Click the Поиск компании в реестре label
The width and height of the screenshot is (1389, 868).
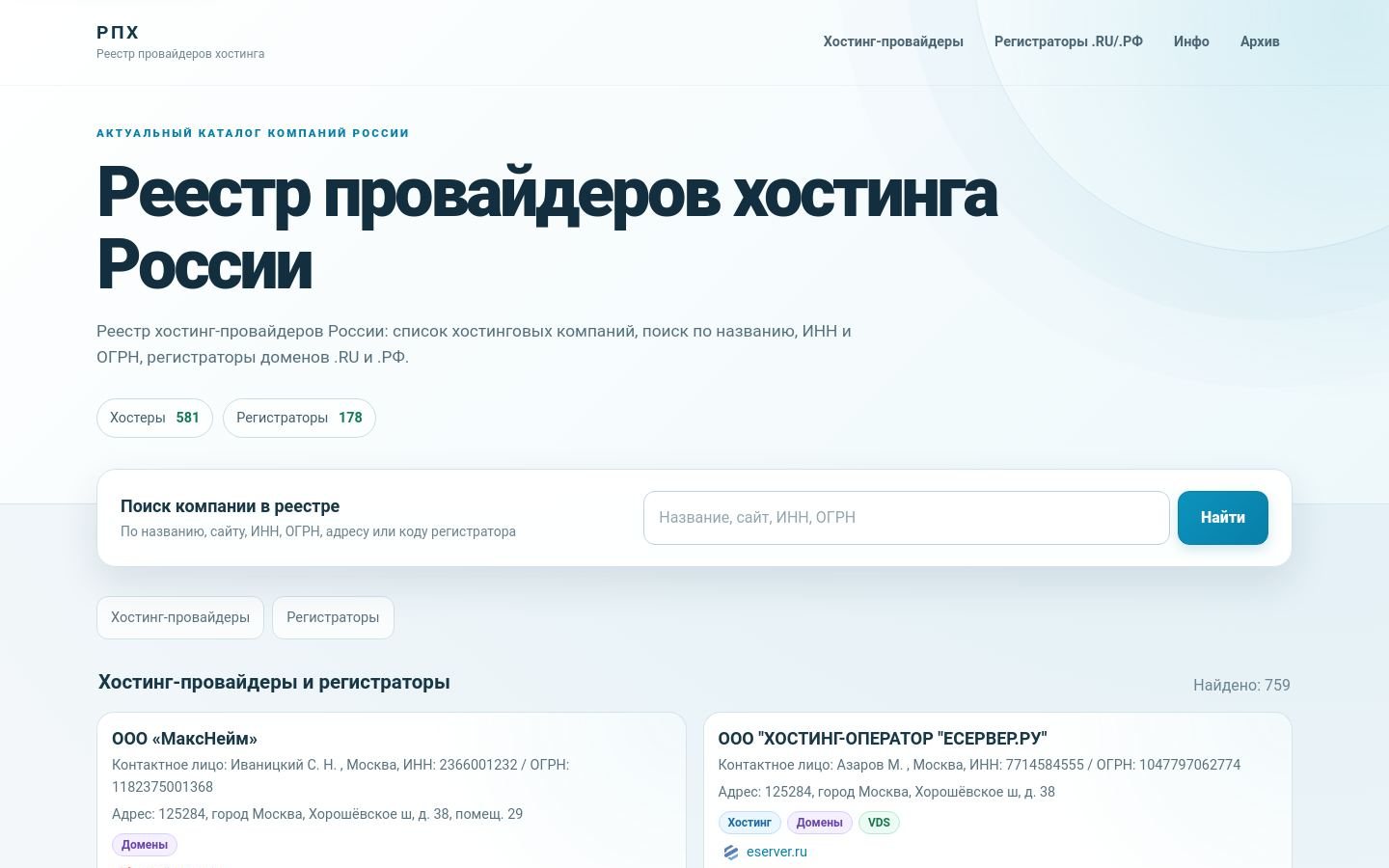(x=230, y=506)
